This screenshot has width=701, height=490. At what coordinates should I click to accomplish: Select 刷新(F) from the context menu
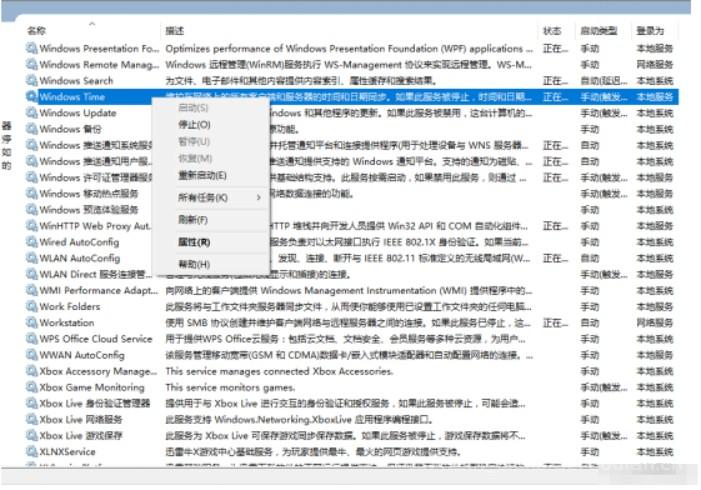pyautogui.click(x=193, y=220)
